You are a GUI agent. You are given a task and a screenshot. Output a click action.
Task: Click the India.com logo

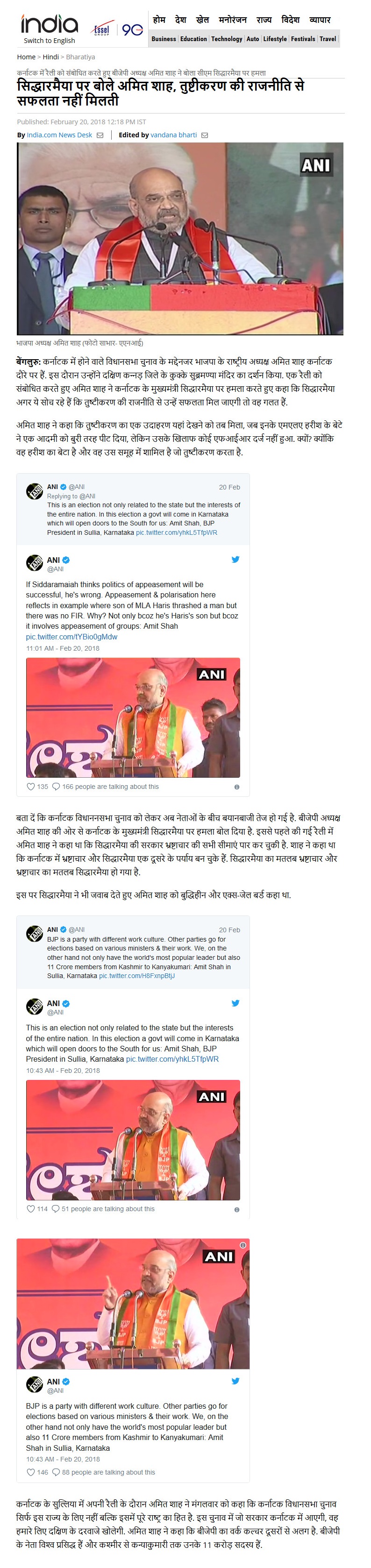(x=50, y=24)
